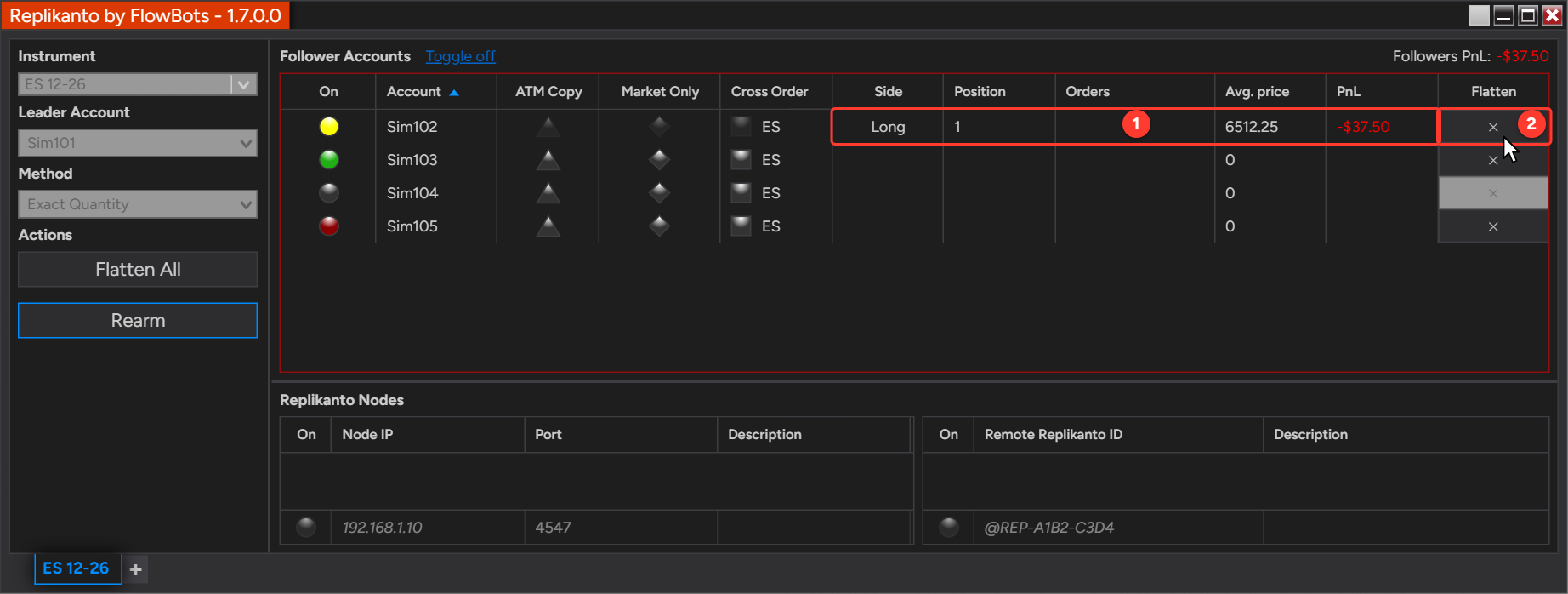Toggle the Sim105 red status light
1568x594 pixels.
(x=328, y=226)
